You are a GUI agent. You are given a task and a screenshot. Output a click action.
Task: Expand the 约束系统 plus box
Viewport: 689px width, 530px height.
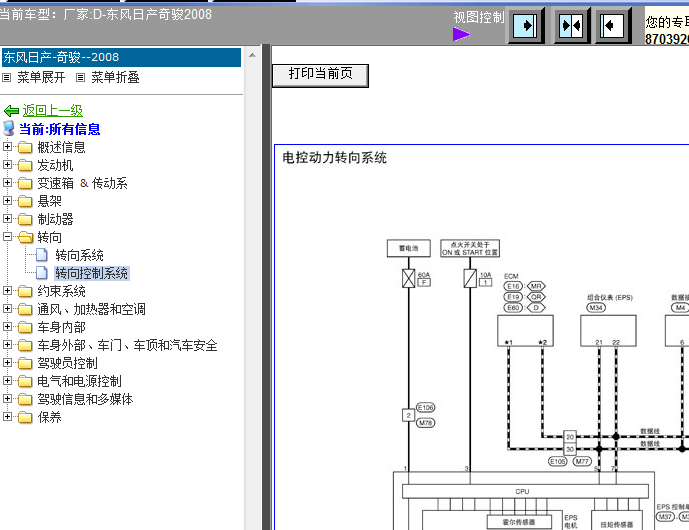[7, 290]
